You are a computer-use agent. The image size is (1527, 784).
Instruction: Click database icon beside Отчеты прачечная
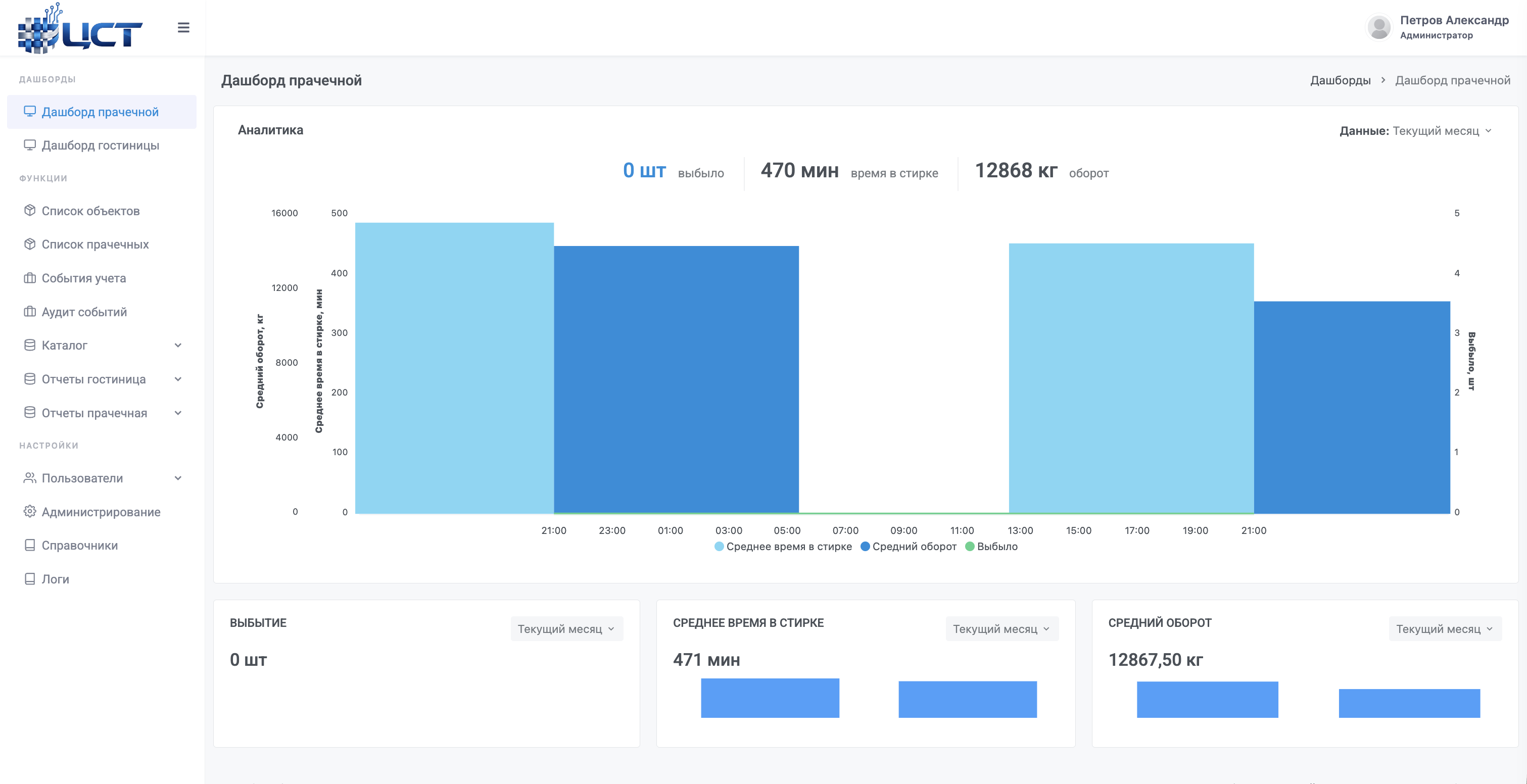(x=30, y=412)
